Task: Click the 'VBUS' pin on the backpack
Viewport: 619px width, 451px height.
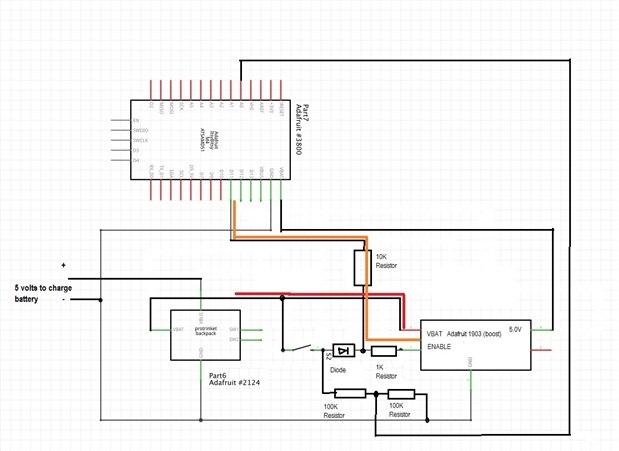Action: point(201,317)
